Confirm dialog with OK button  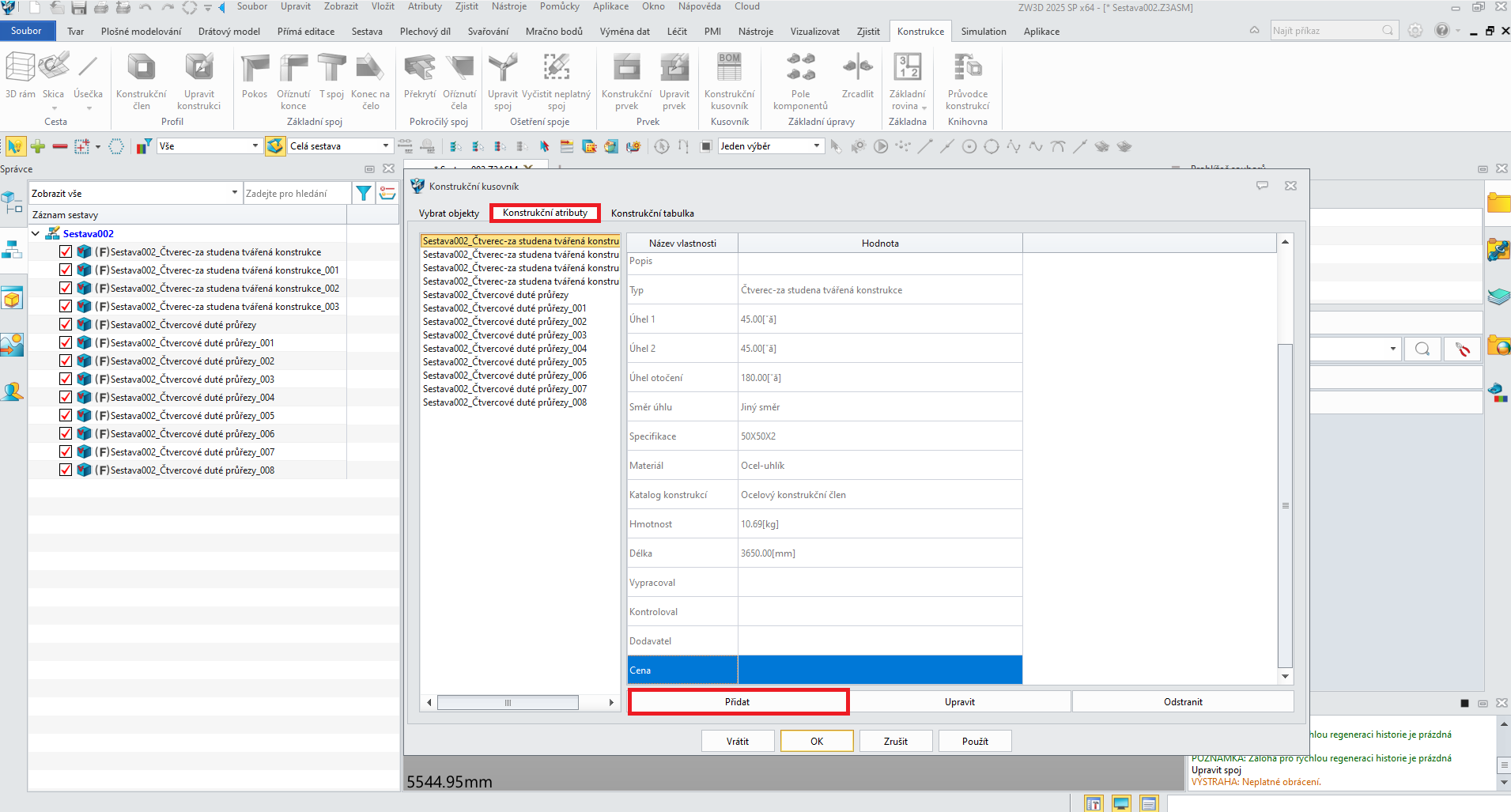pos(817,742)
